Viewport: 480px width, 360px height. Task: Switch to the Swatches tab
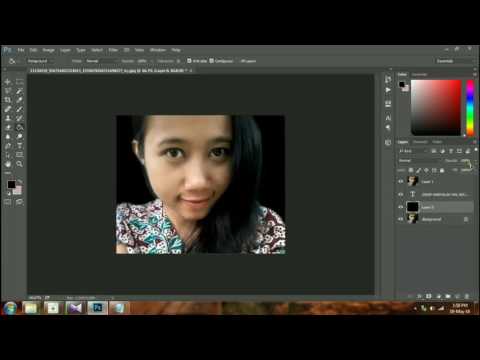(x=419, y=75)
